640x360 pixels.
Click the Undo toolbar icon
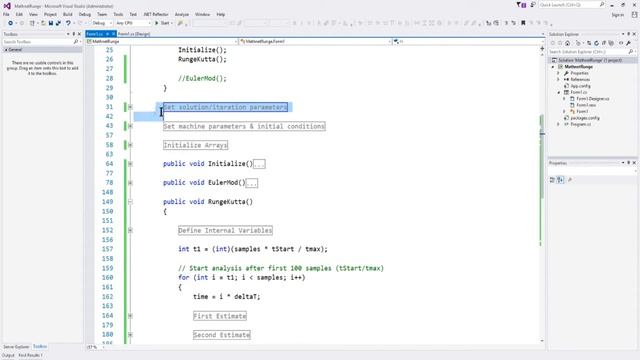68,23
